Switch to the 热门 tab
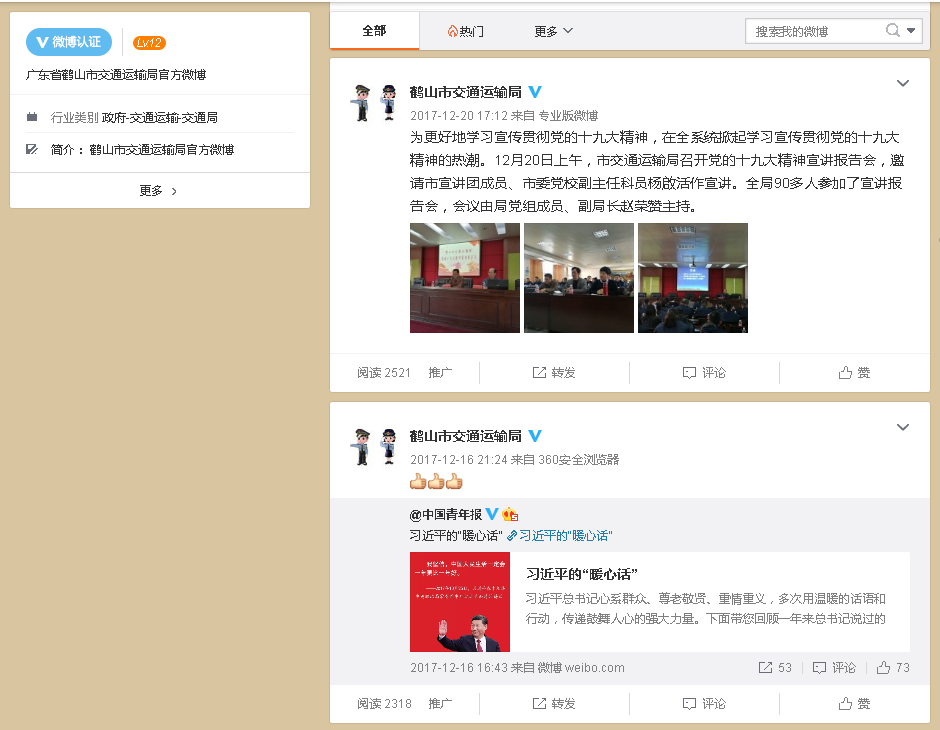The height and width of the screenshot is (730, 940). point(465,31)
